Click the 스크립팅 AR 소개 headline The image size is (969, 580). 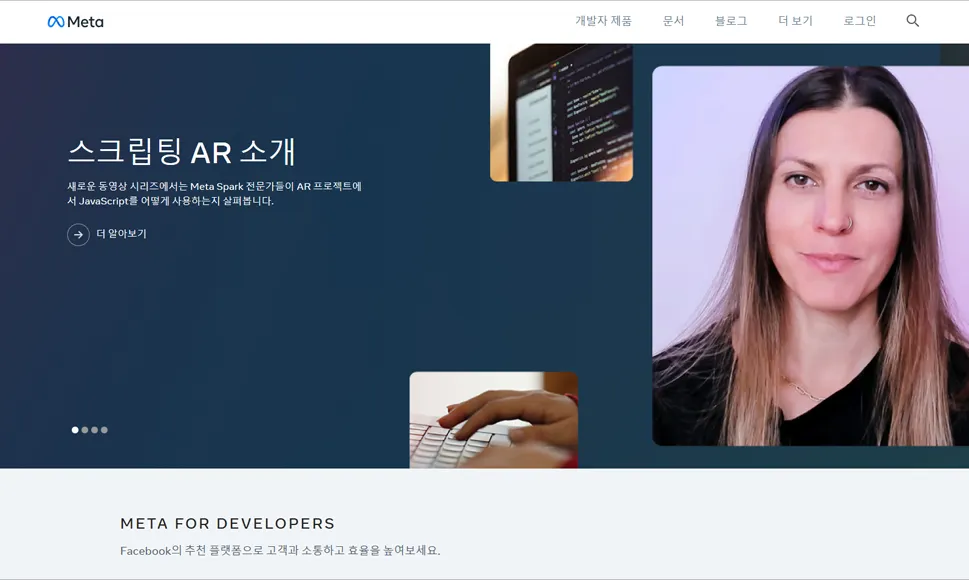[182, 152]
